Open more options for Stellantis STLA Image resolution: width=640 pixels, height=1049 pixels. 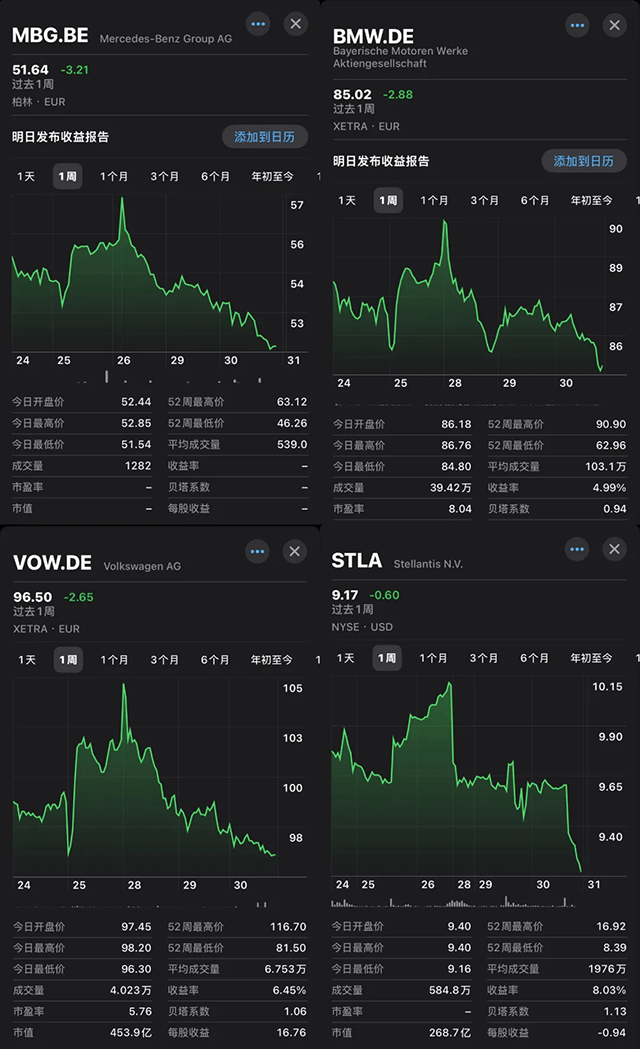577,549
